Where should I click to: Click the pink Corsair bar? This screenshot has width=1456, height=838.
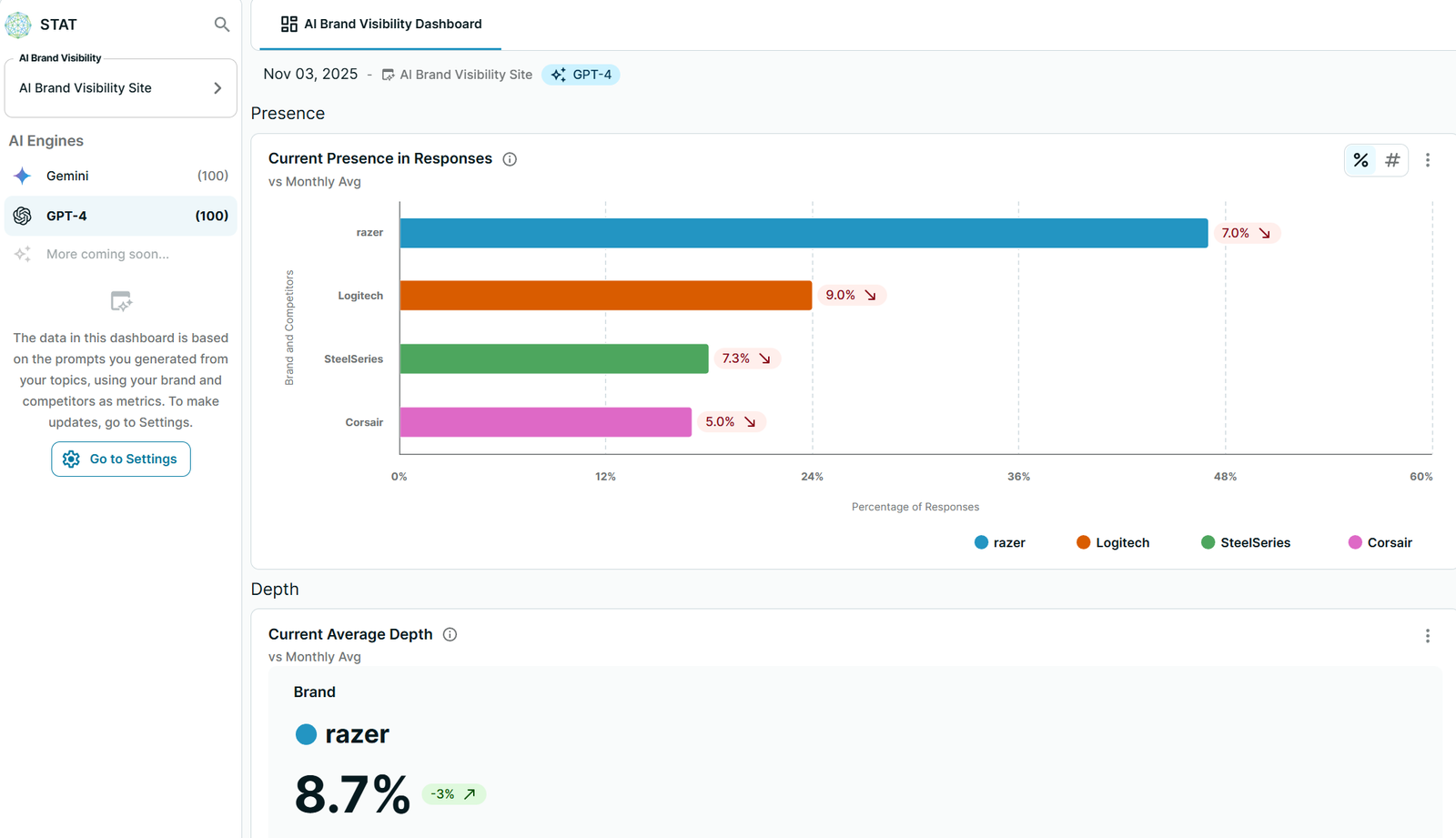tap(546, 422)
